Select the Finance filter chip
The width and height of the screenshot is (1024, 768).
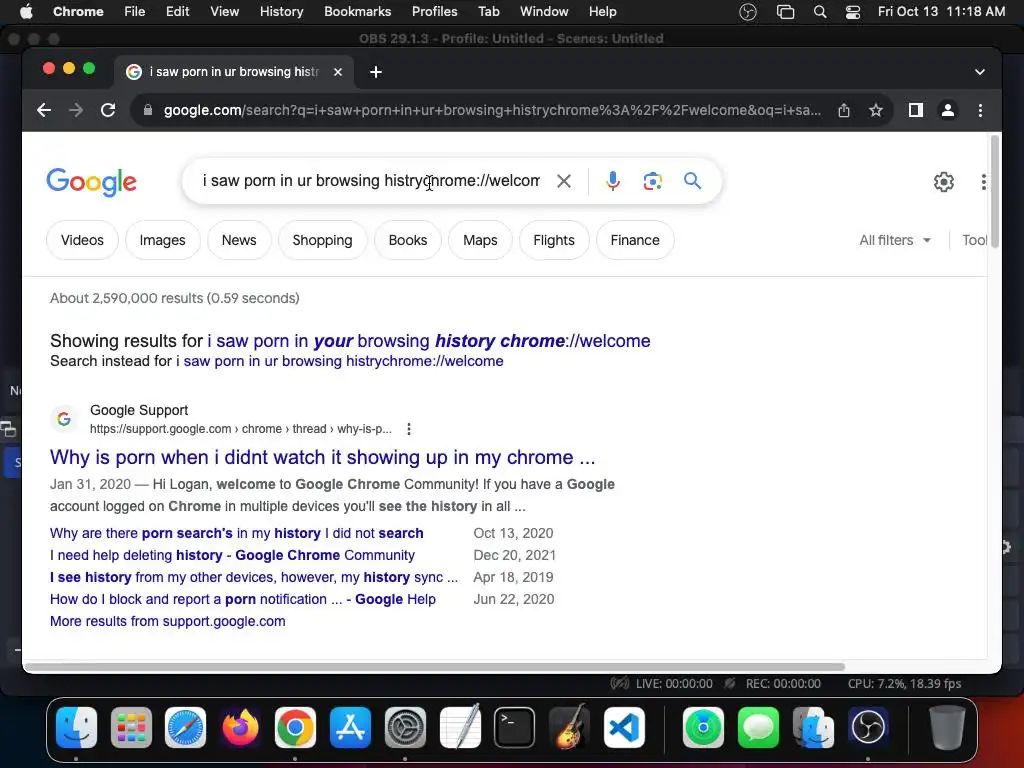635,240
